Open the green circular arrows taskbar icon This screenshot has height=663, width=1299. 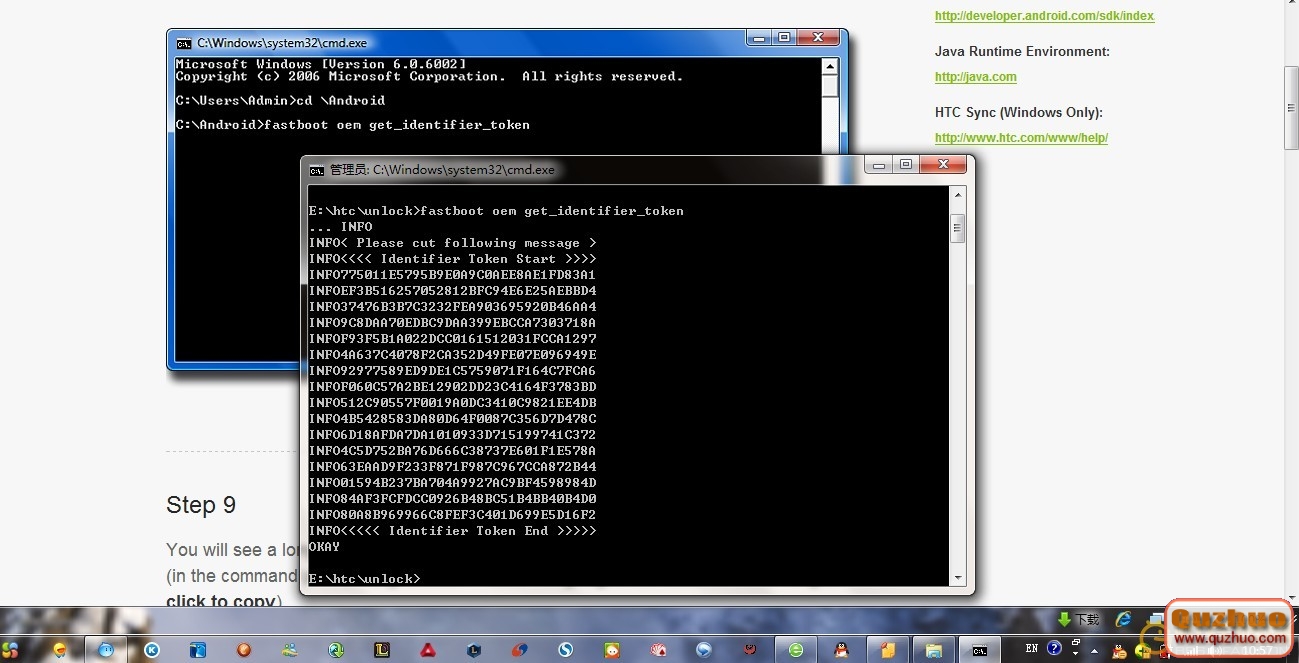pyautogui.click(x=335, y=650)
